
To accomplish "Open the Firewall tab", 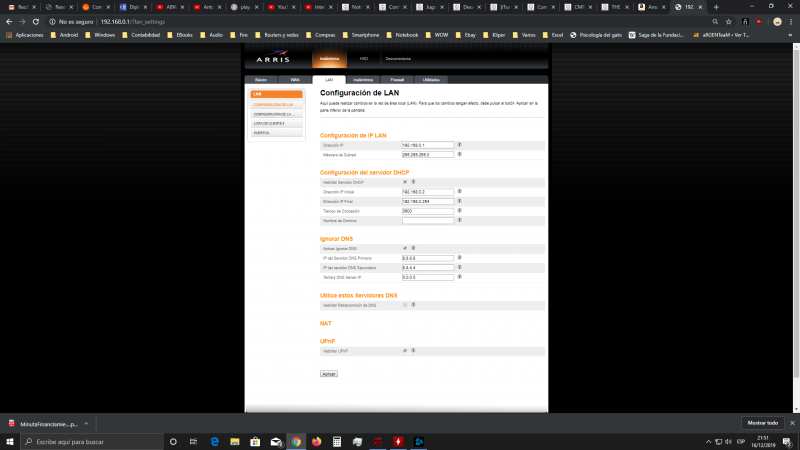I will 397,78.
